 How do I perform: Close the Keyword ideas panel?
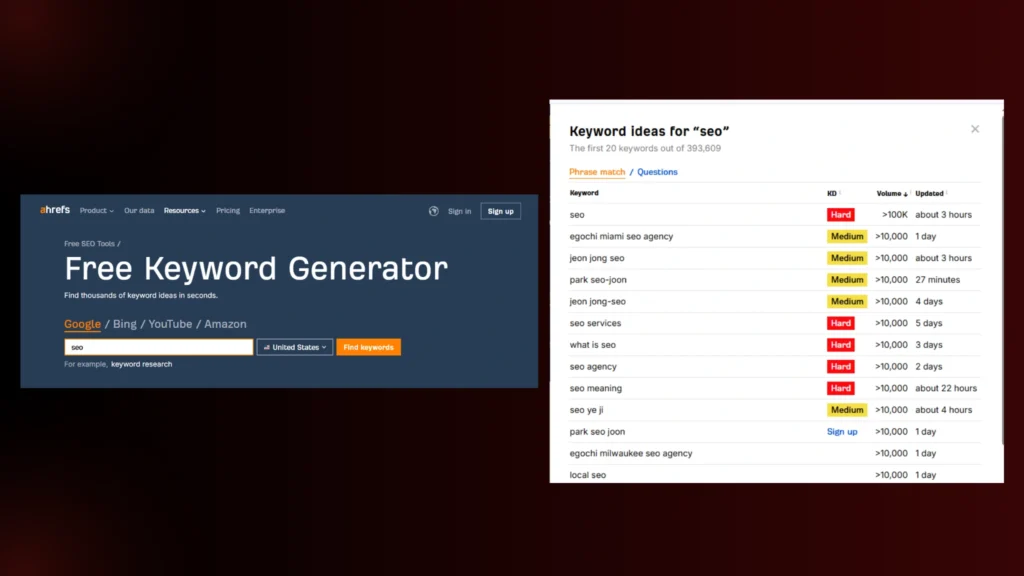(x=975, y=129)
